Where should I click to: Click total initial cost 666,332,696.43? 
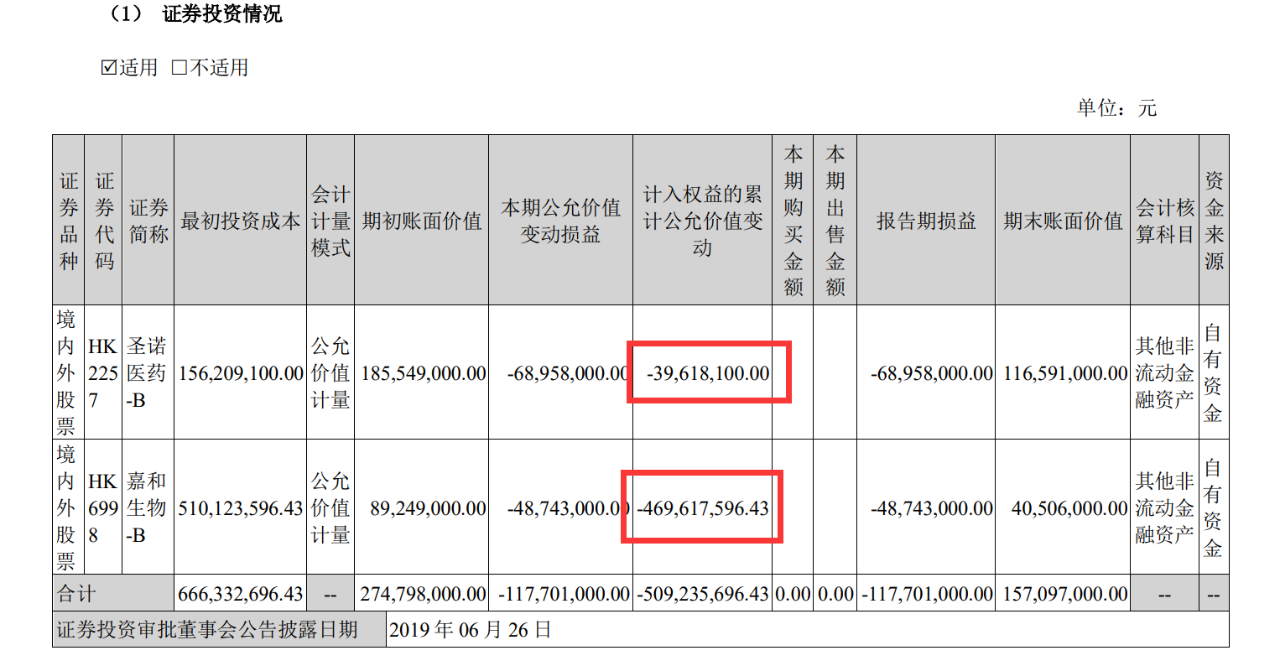pyautogui.click(x=240, y=594)
